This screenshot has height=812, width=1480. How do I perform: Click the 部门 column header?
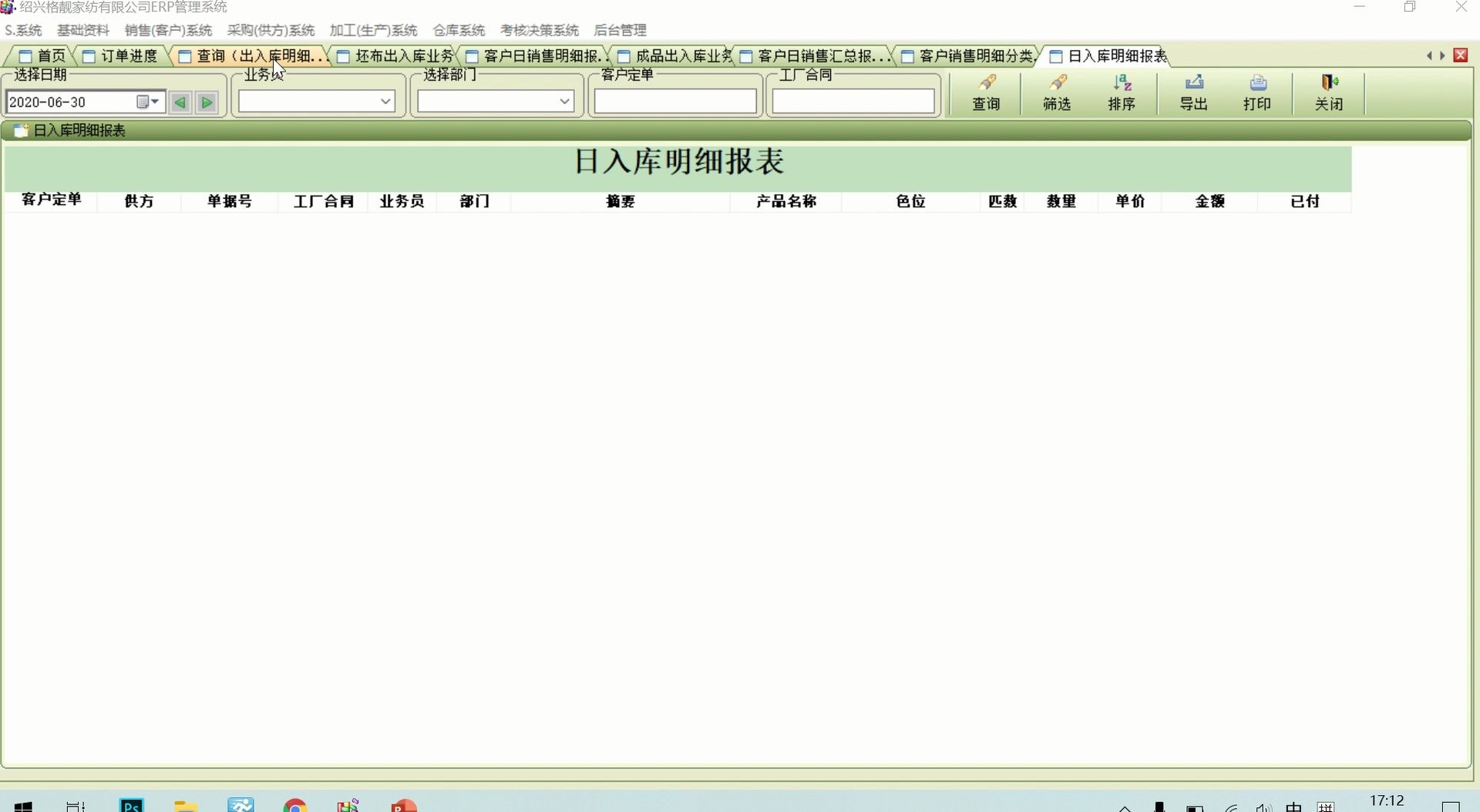(474, 201)
